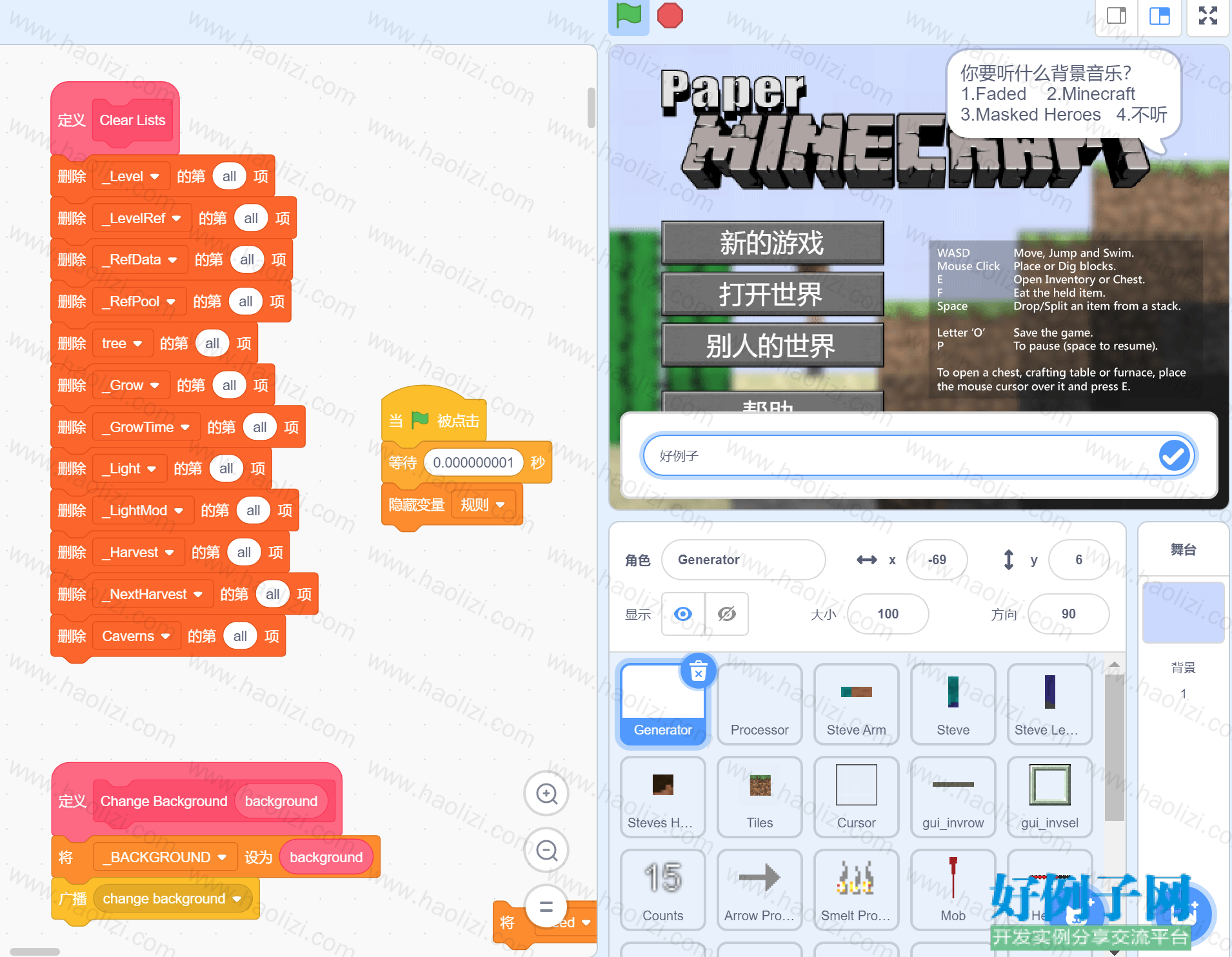Click the workspace vertical scrollbar
1232x957 pixels.
pos(591,108)
